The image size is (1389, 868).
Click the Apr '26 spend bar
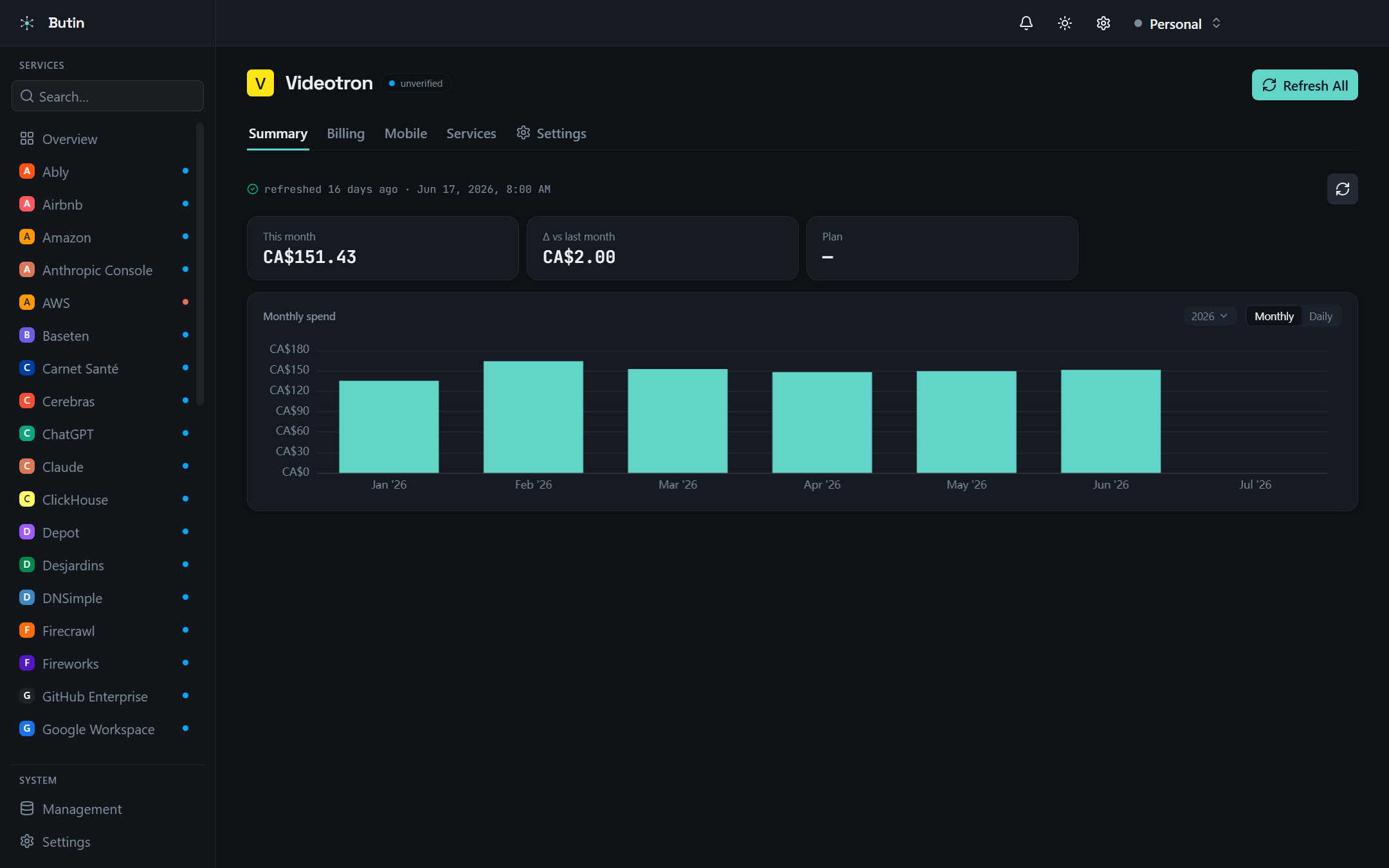(x=822, y=422)
